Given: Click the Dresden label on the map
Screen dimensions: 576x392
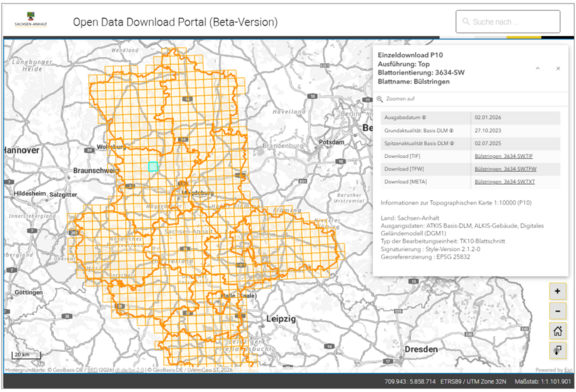Looking at the screenshot, I should pyautogui.click(x=421, y=349).
